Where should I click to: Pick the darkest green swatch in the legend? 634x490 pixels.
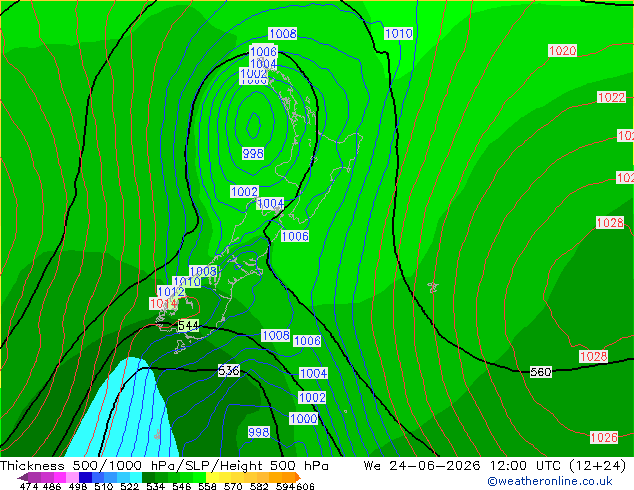point(148,477)
